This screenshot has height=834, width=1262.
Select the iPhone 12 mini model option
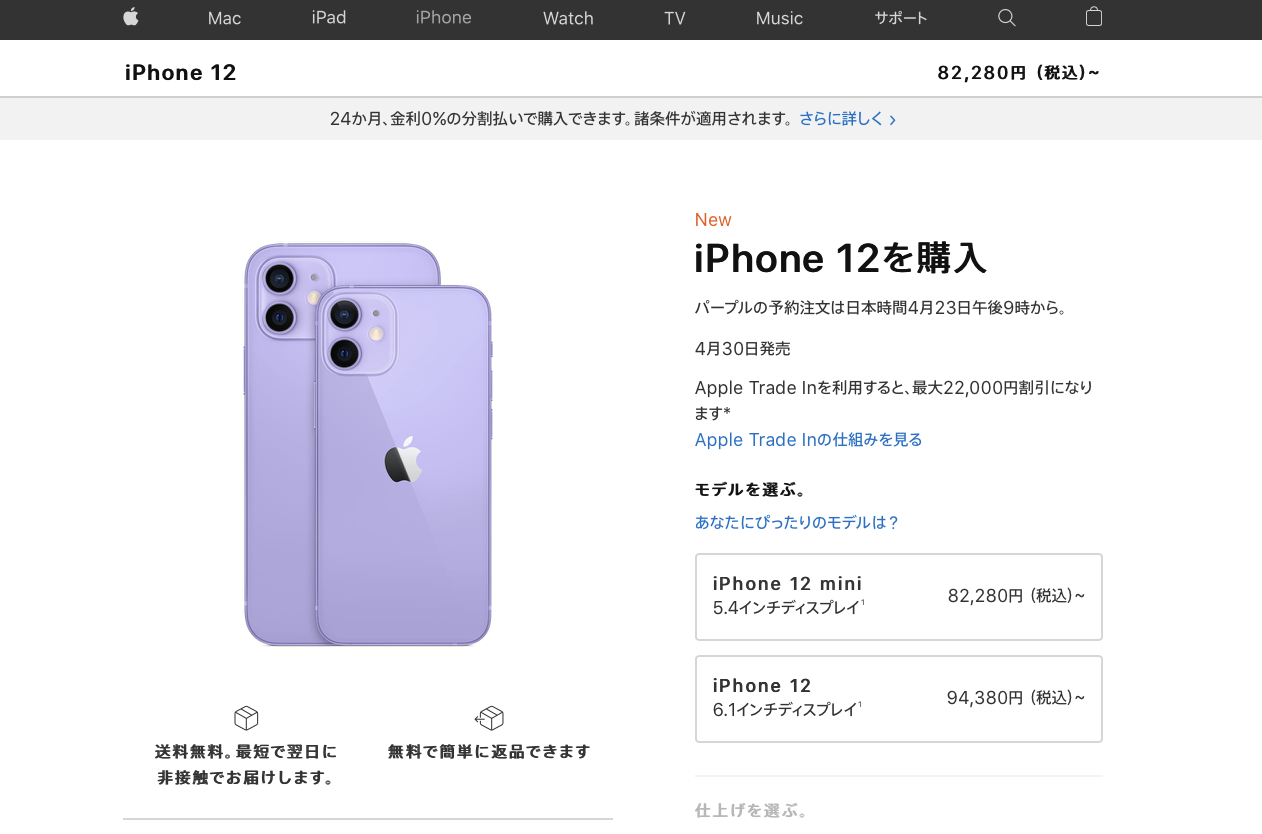(899, 597)
